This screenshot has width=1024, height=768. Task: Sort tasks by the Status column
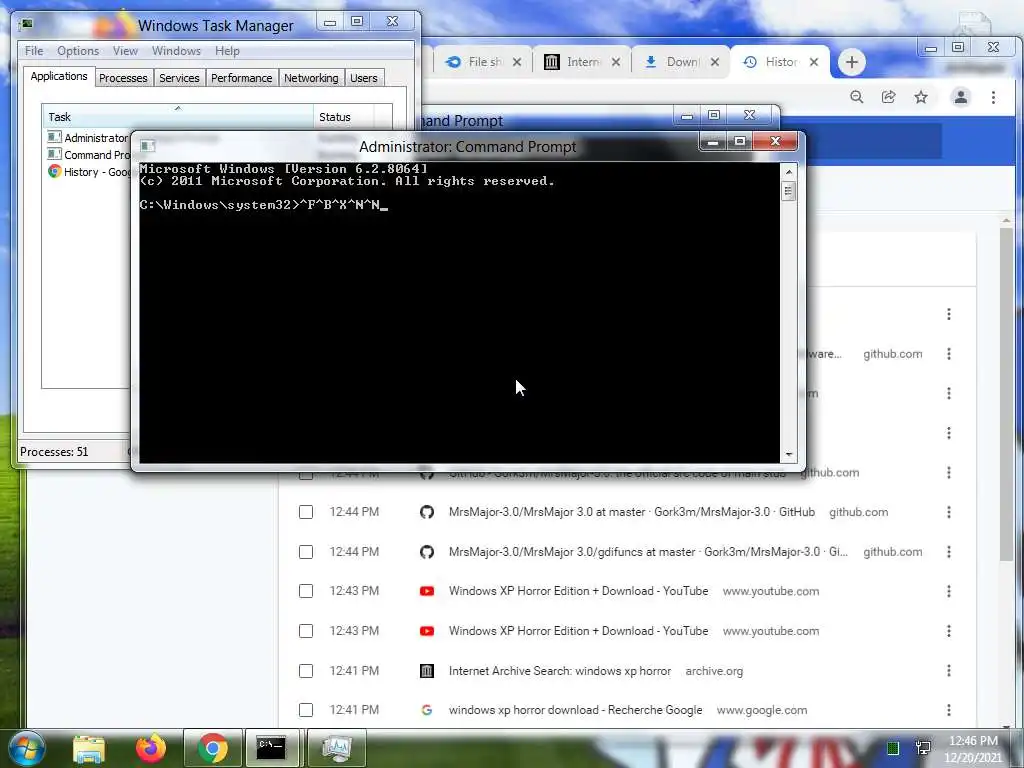click(x=345, y=117)
